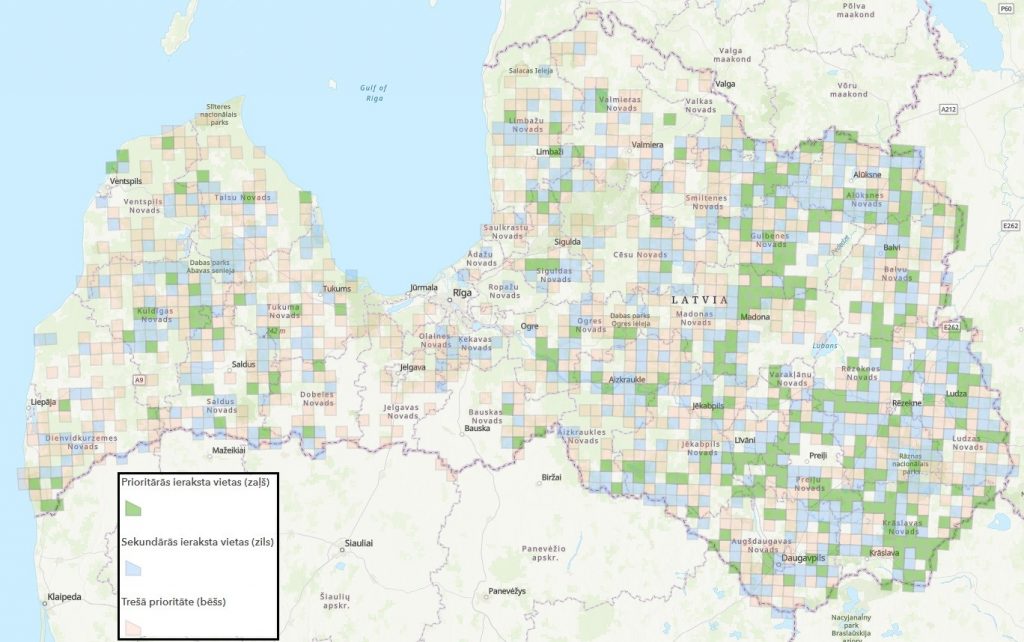Click the green priority legend swatch
The height and width of the screenshot is (642, 1024).
point(132,507)
